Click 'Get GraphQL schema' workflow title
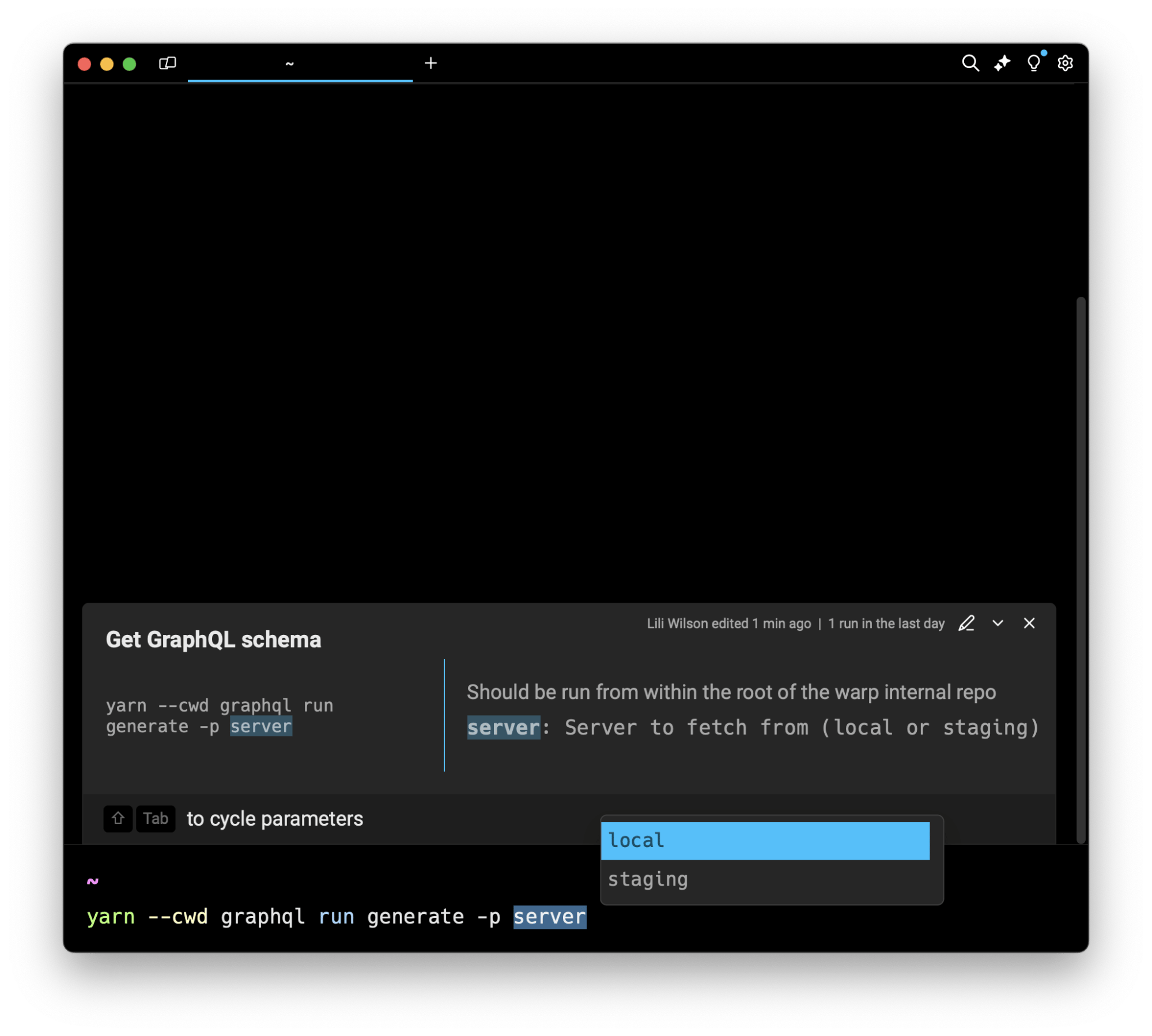Image resolution: width=1152 pixels, height=1036 pixels. [x=213, y=640]
